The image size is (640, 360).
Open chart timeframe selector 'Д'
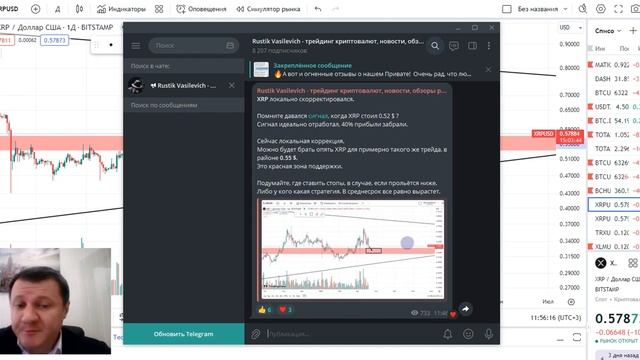pyautogui.click(x=58, y=9)
